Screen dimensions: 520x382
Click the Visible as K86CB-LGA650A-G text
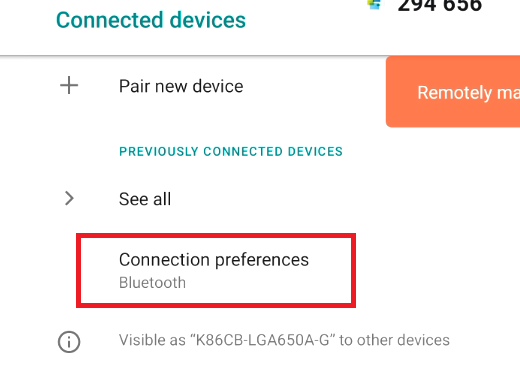pyautogui.click(x=284, y=340)
